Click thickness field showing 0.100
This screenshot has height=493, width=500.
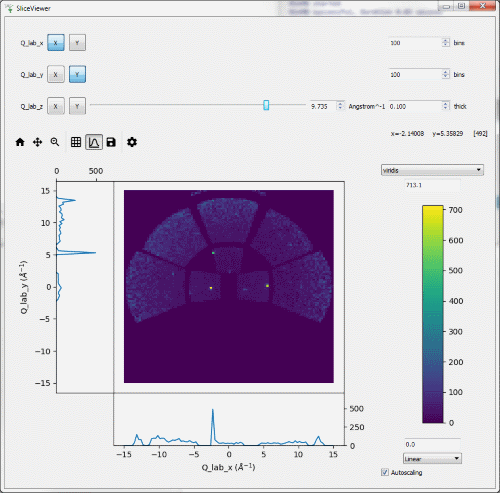point(415,106)
